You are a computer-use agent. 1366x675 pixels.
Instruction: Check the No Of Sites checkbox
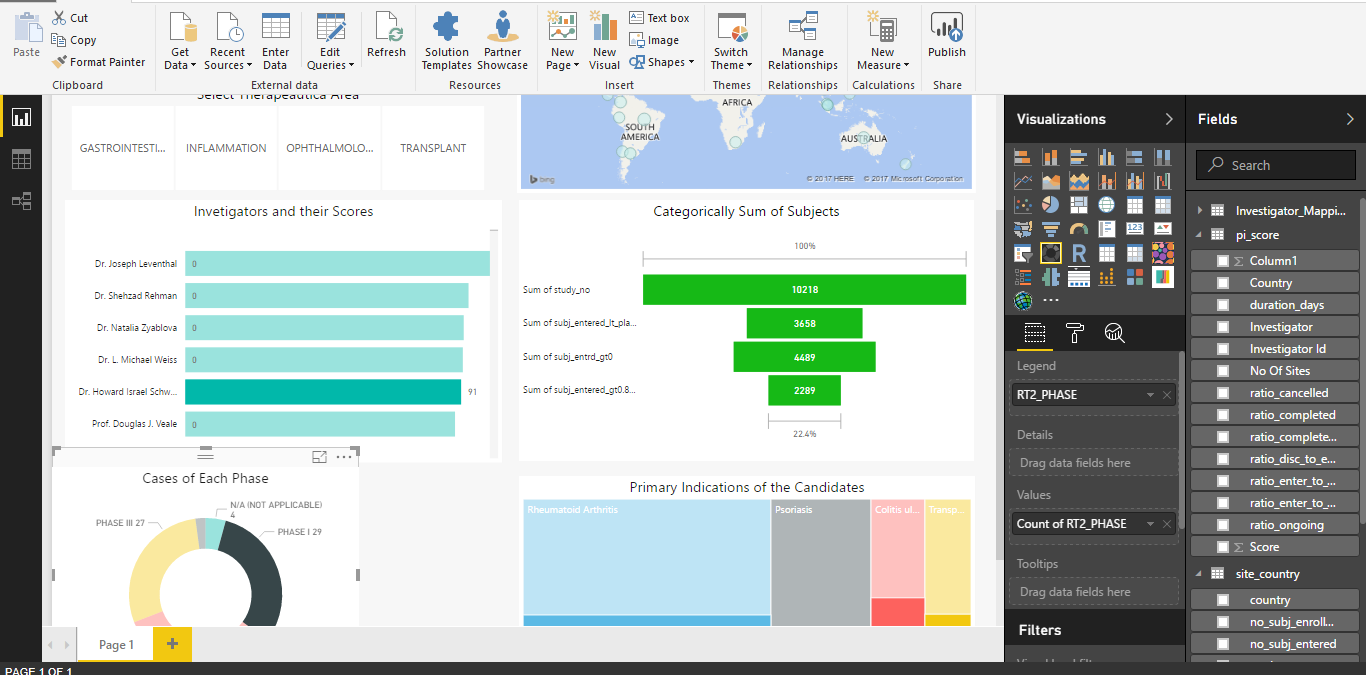tap(1222, 371)
